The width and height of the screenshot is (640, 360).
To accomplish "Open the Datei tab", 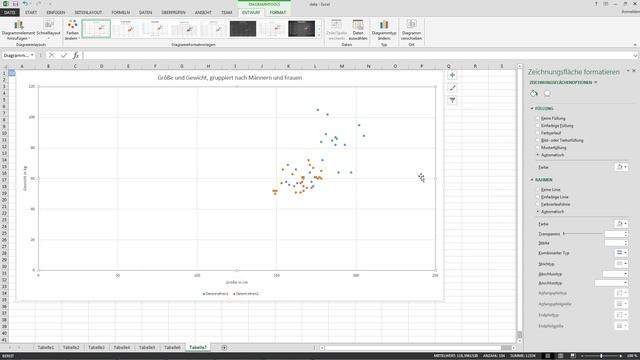I will tap(9, 13).
